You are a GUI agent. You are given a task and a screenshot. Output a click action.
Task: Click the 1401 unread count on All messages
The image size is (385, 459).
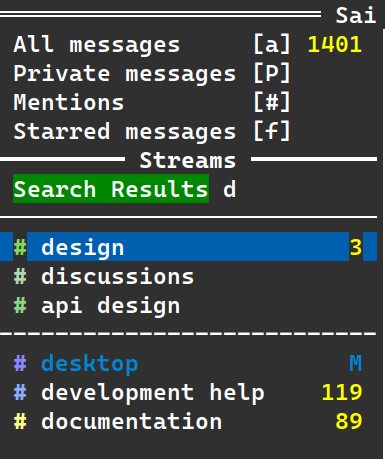pos(335,44)
